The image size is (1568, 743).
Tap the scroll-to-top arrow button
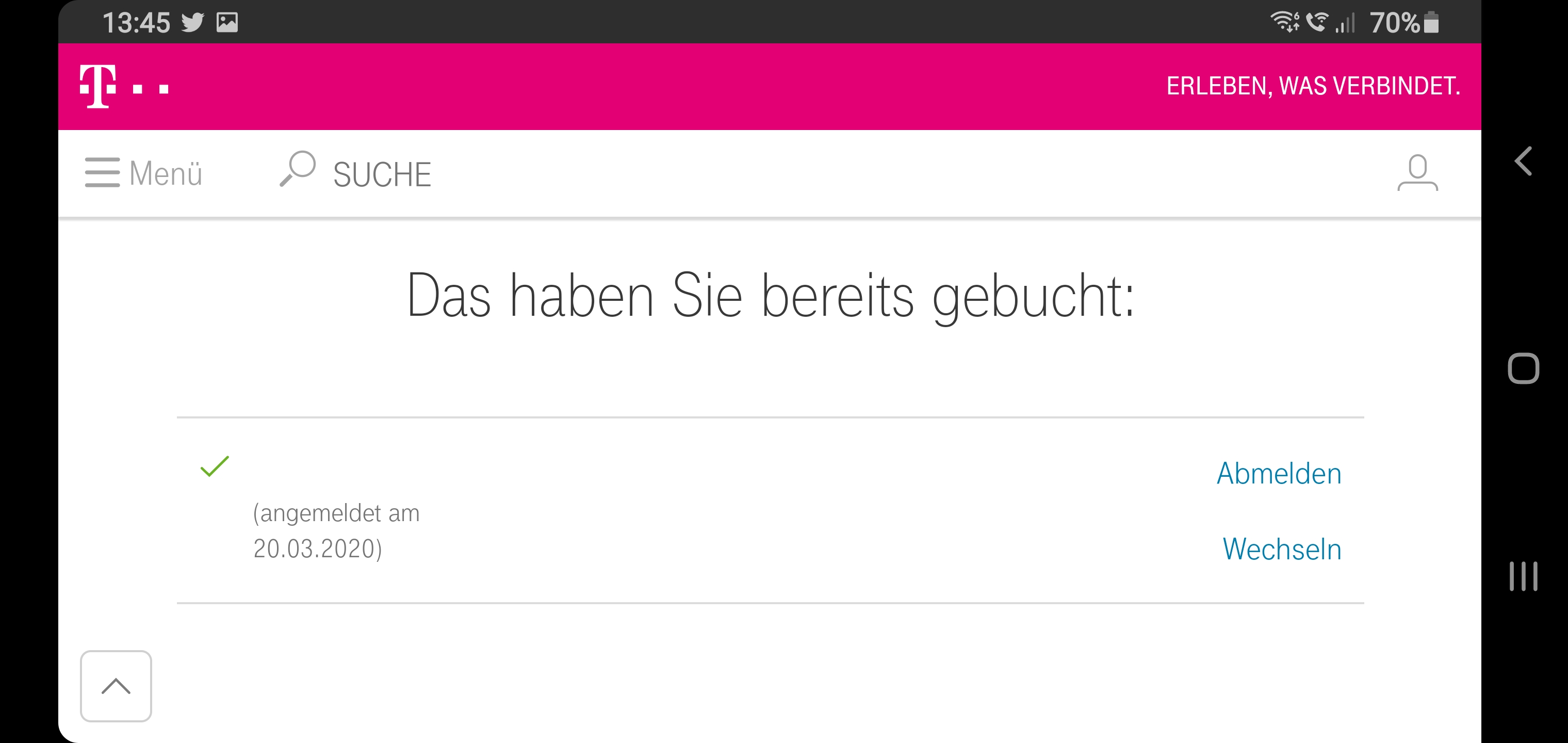tap(116, 686)
